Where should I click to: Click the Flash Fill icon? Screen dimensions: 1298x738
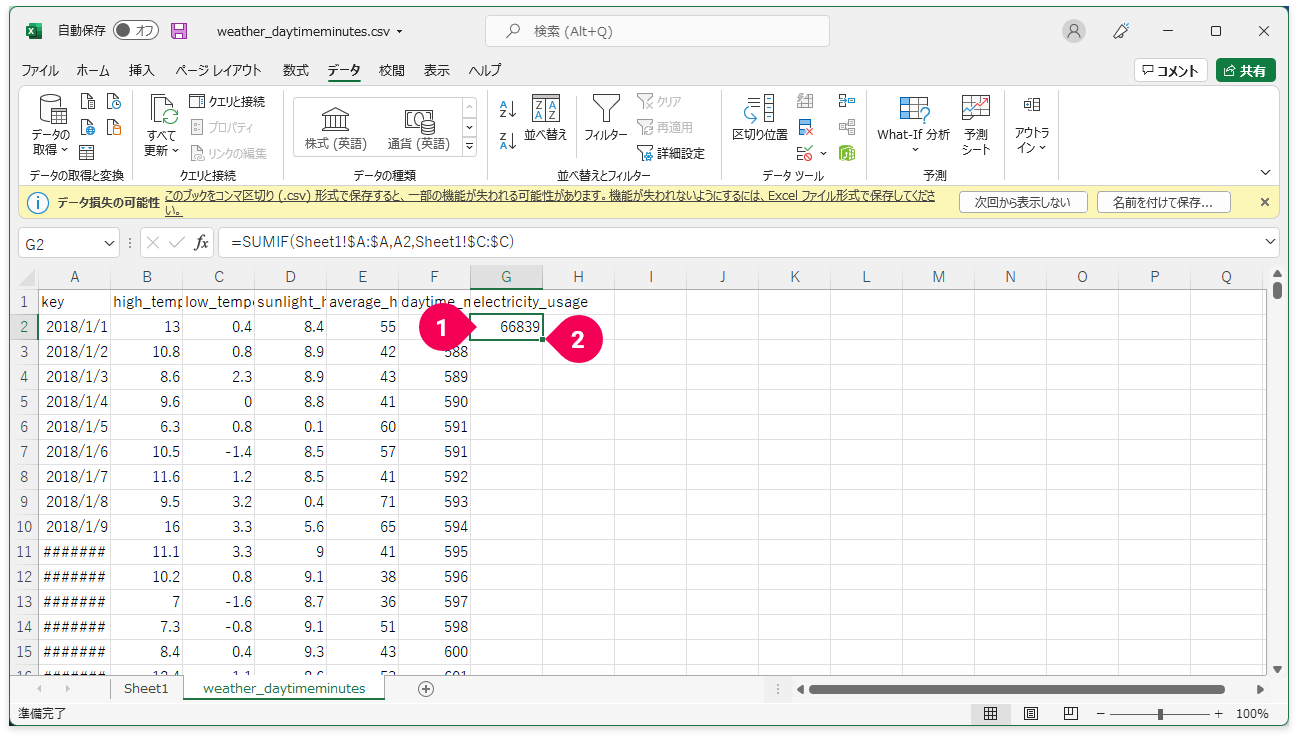806,101
